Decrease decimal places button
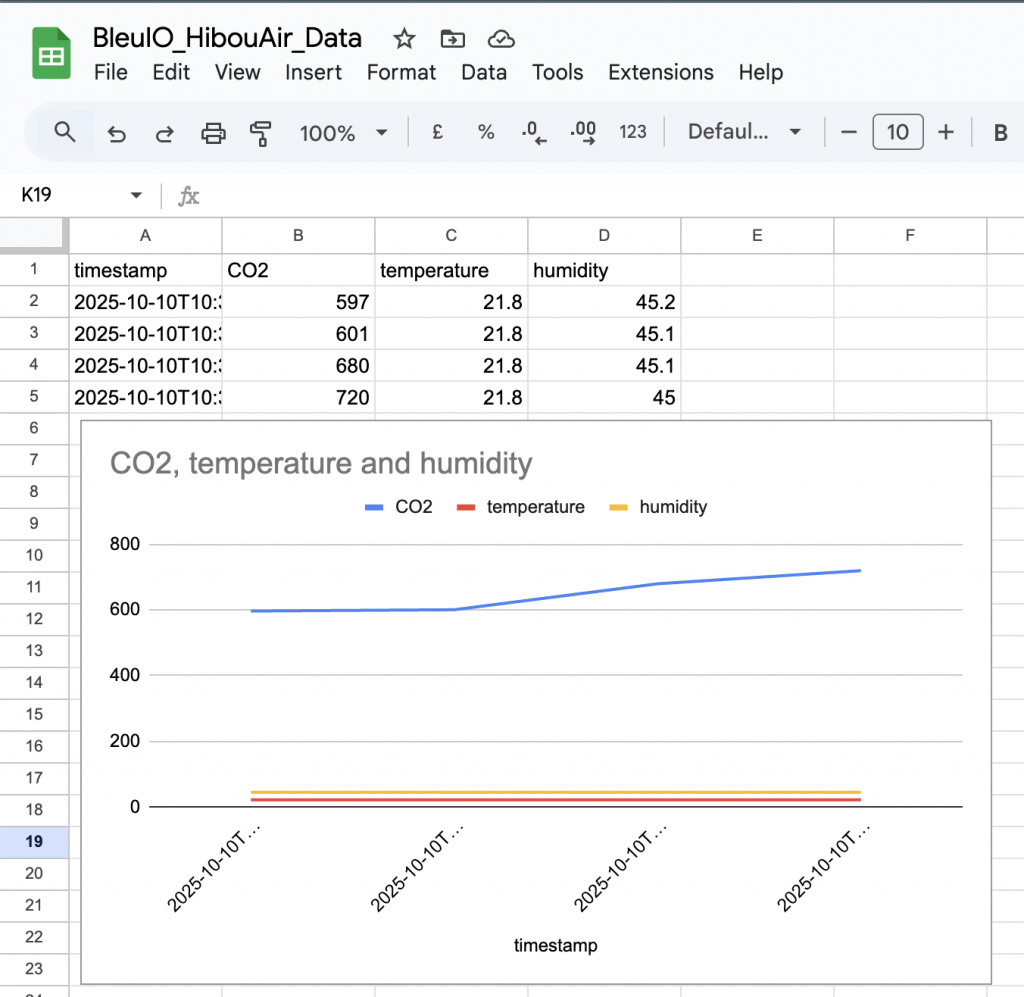Screen dimensions: 1024x997 click(x=534, y=132)
